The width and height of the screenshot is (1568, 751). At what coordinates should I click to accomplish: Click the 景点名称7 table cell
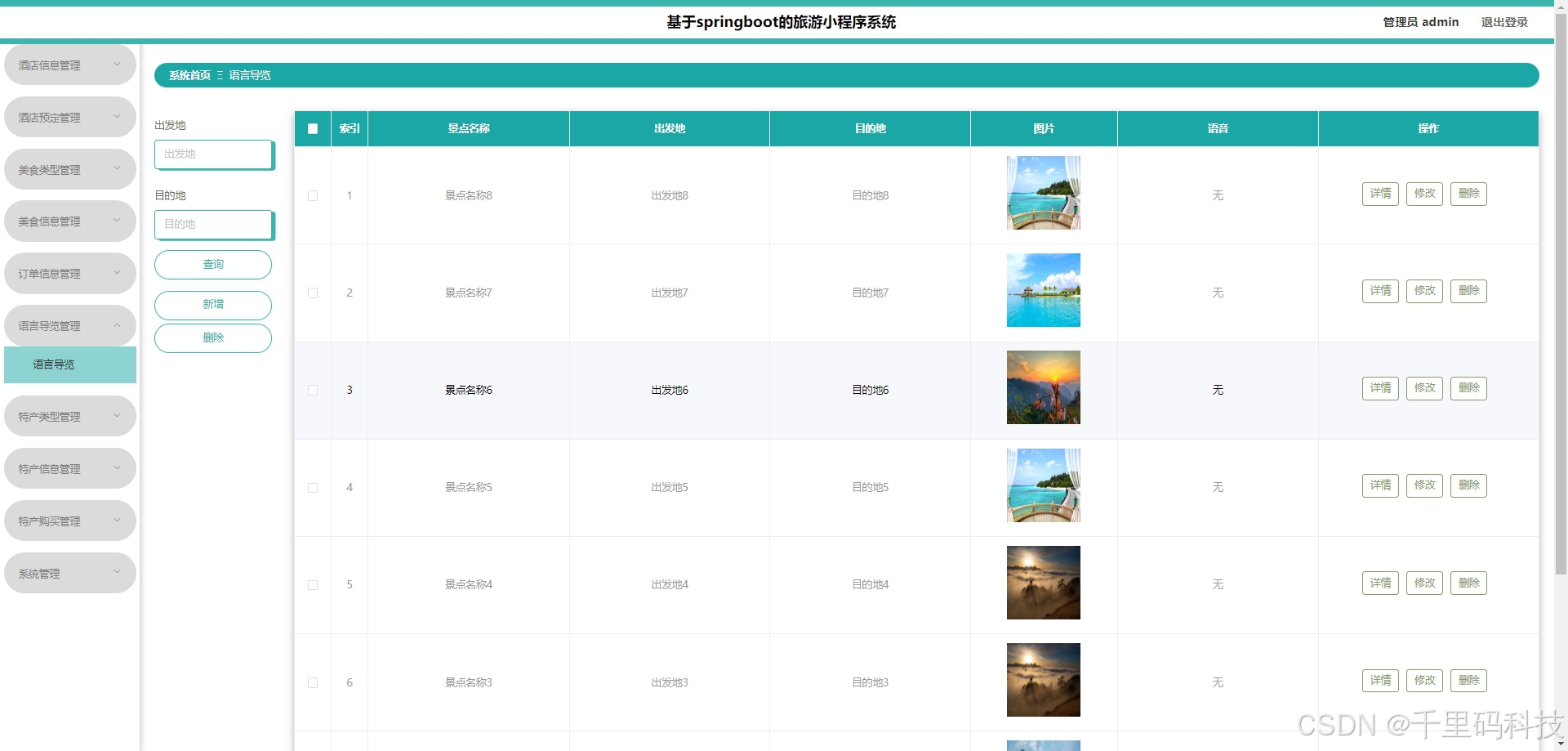(469, 293)
